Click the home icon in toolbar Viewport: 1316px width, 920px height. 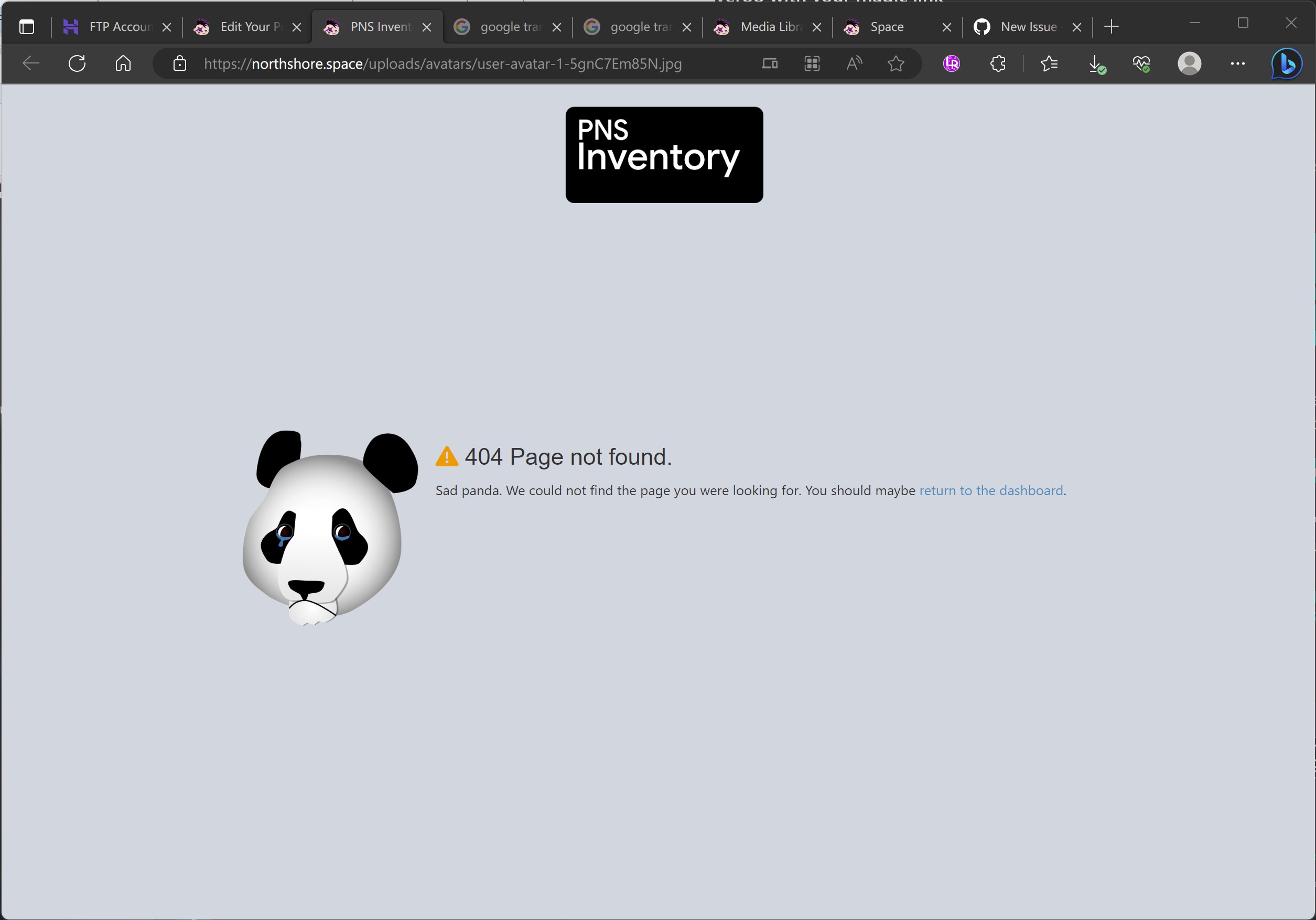tap(123, 63)
